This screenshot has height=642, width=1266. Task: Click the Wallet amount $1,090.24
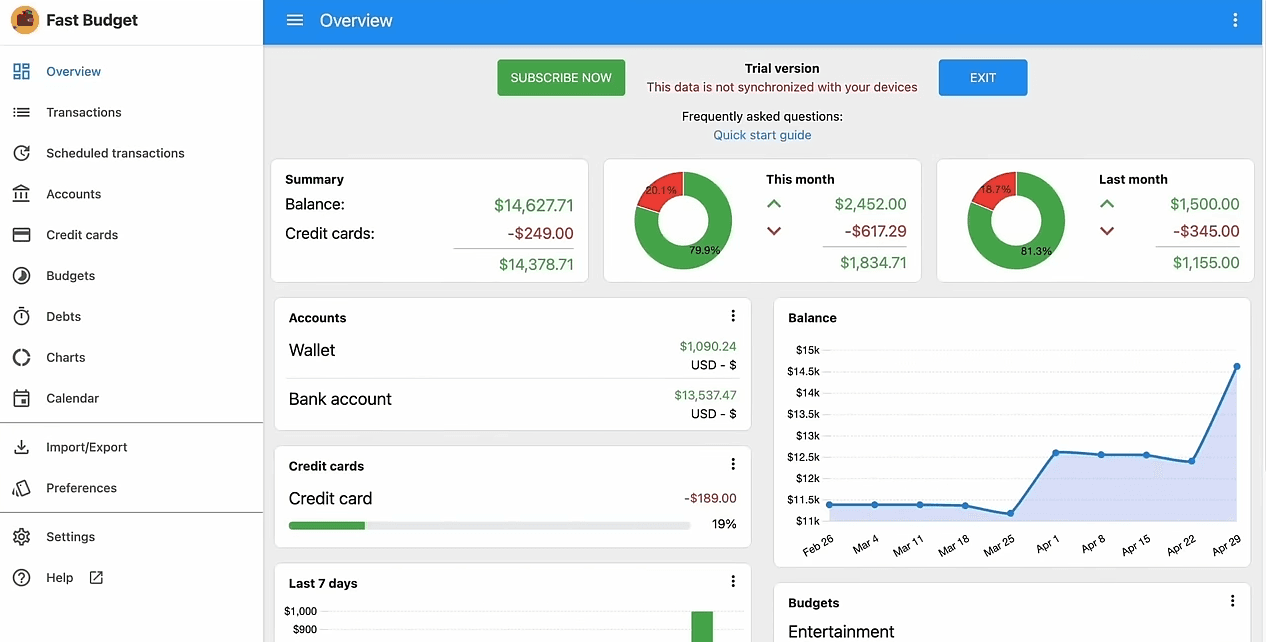point(708,347)
